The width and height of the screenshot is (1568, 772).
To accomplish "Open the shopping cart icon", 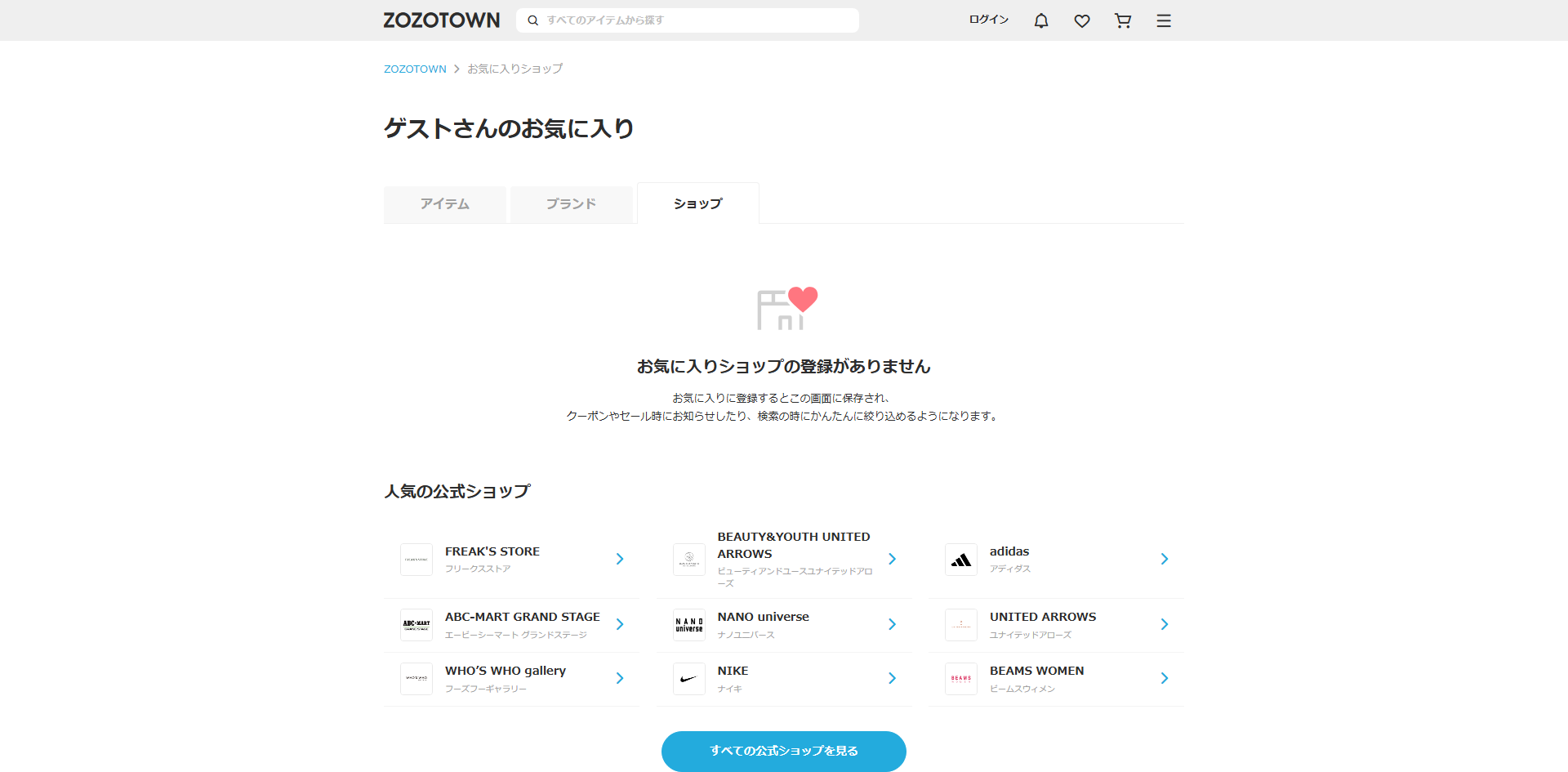I will (x=1123, y=20).
